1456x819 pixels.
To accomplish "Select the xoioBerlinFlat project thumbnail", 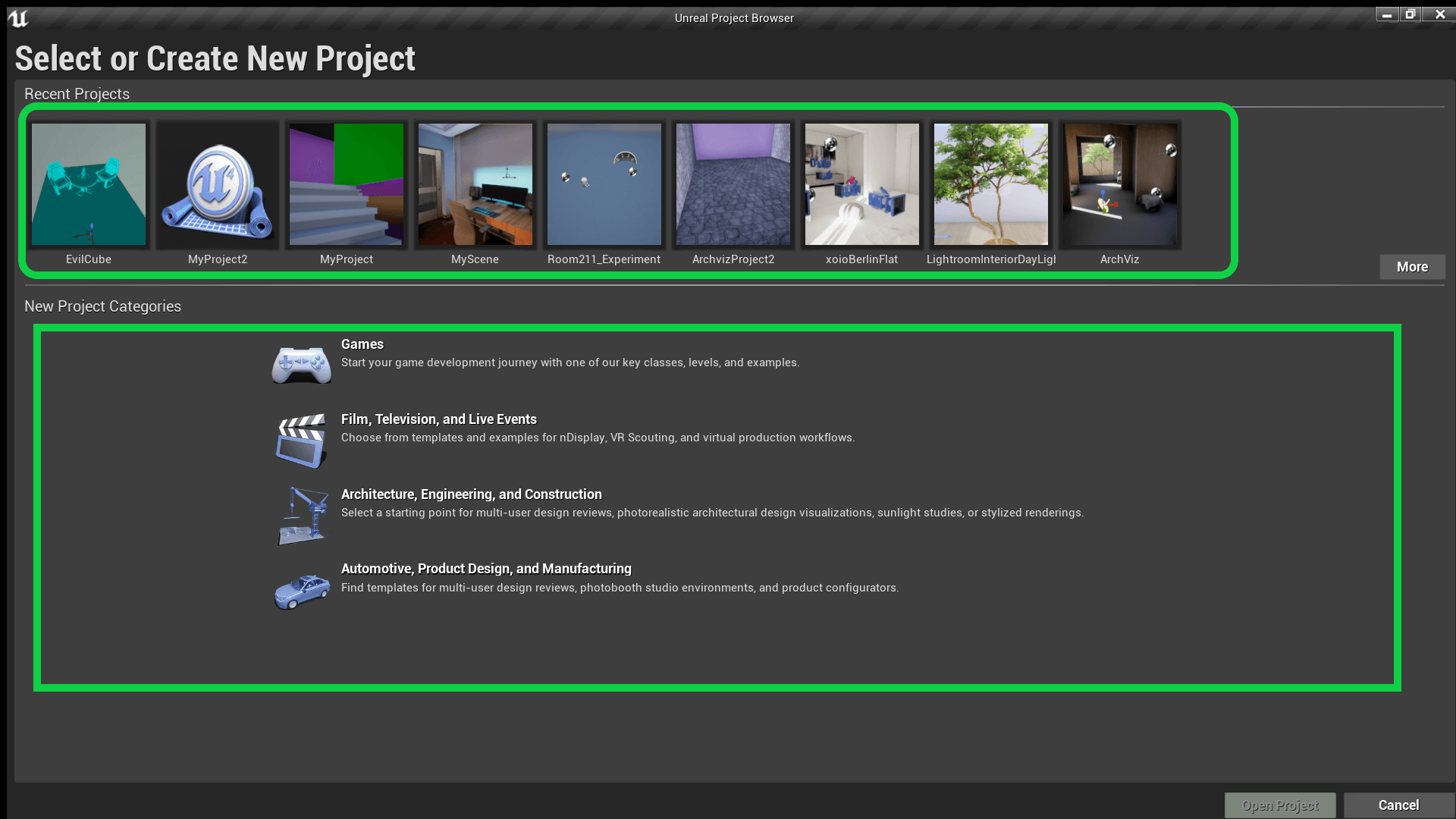I will (862, 184).
